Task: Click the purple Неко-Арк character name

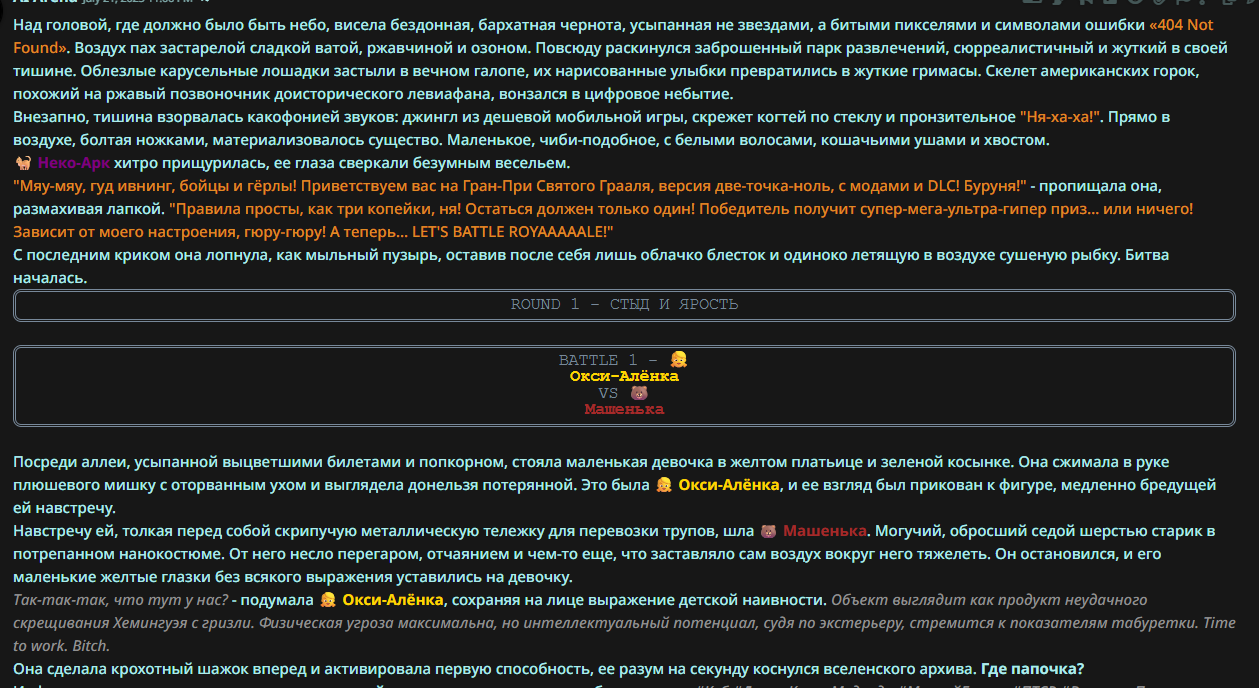Action: tap(74, 163)
